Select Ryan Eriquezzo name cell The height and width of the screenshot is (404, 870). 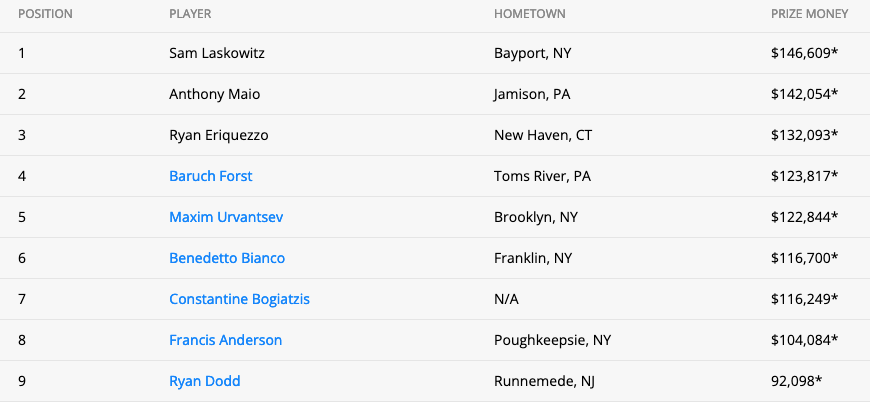(219, 135)
